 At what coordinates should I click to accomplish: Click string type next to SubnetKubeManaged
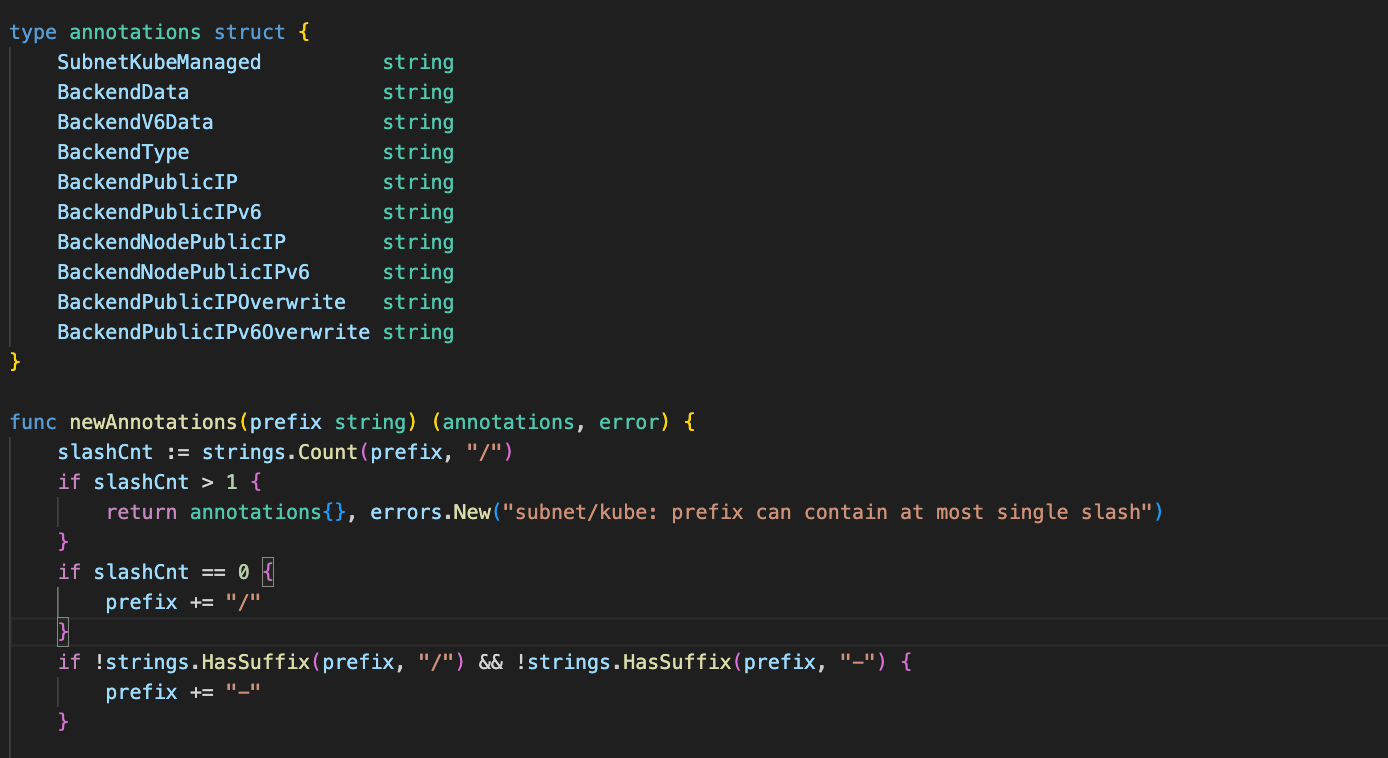click(x=418, y=62)
